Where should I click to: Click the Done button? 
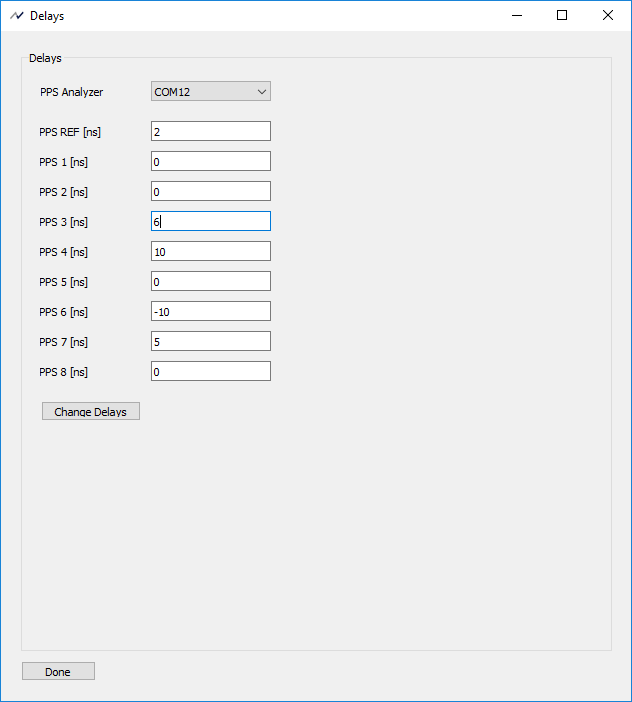coord(58,671)
